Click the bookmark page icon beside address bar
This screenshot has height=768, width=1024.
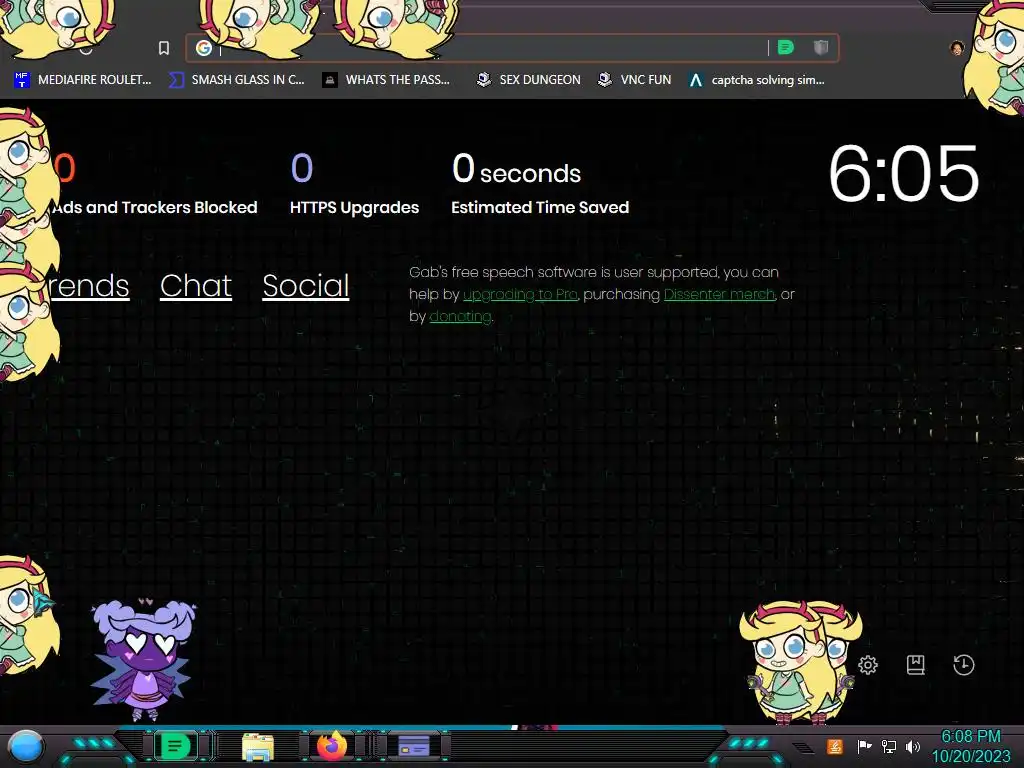coord(164,48)
